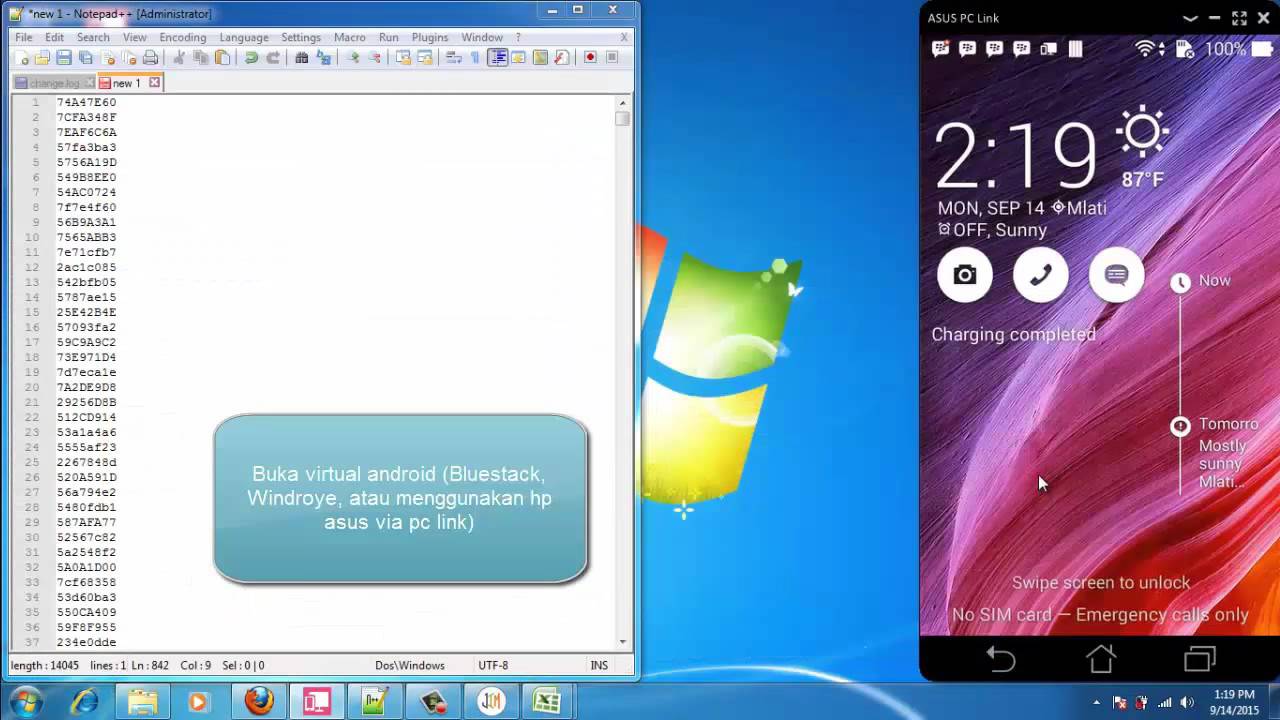Tap the Tomorrow forecast timeline marker

tap(1180, 426)
